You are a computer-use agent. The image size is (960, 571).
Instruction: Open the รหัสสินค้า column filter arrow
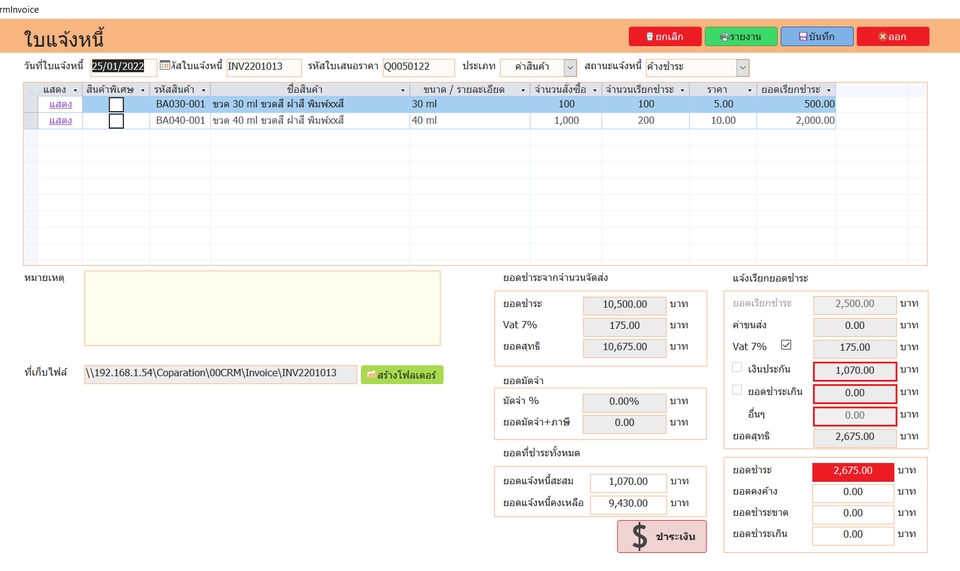[x=204, y=90]
